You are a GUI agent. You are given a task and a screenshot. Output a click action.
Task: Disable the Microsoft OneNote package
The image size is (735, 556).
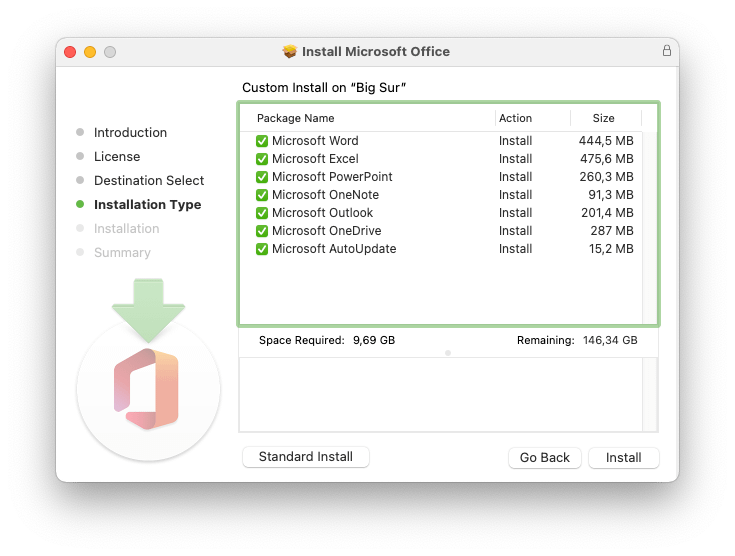[x=262, y=195]
